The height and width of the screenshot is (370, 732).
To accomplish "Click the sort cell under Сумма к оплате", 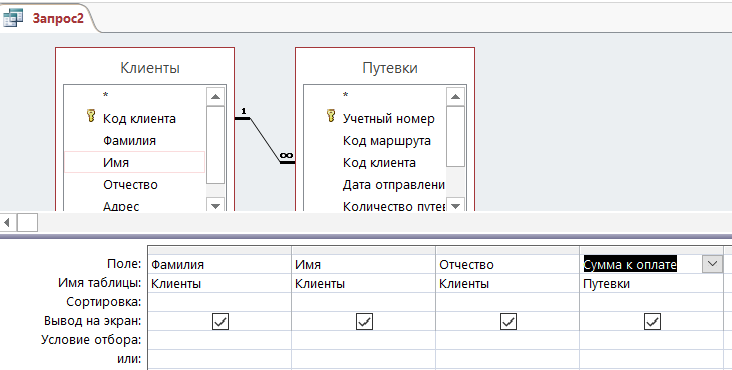I will pyautogui.click(x=652, y=302).
